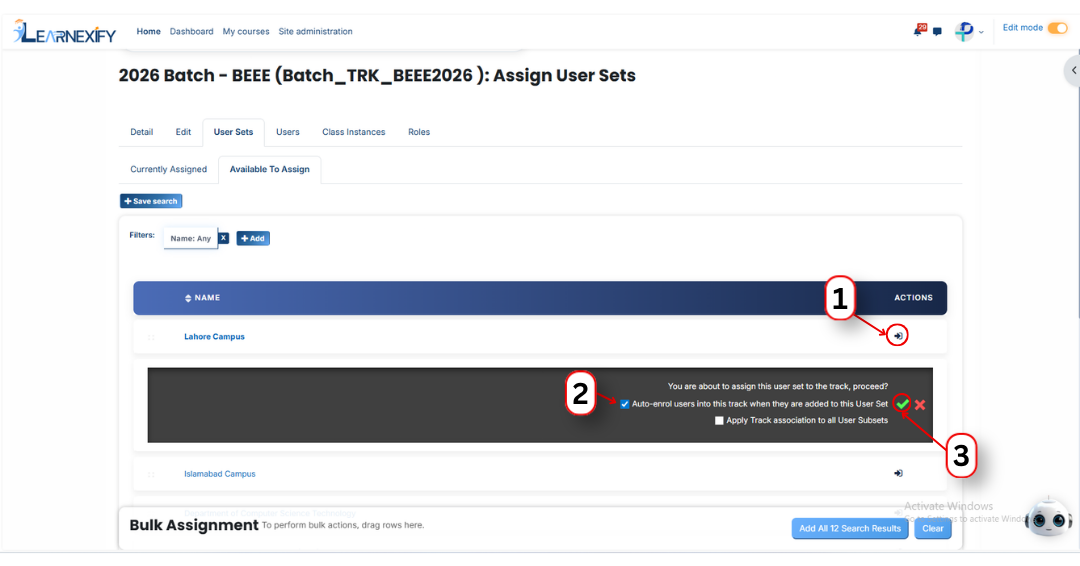1080x566 pixels.
Task: Show the Currently Assigned sub-tab
Action: [x=169, y=169]
